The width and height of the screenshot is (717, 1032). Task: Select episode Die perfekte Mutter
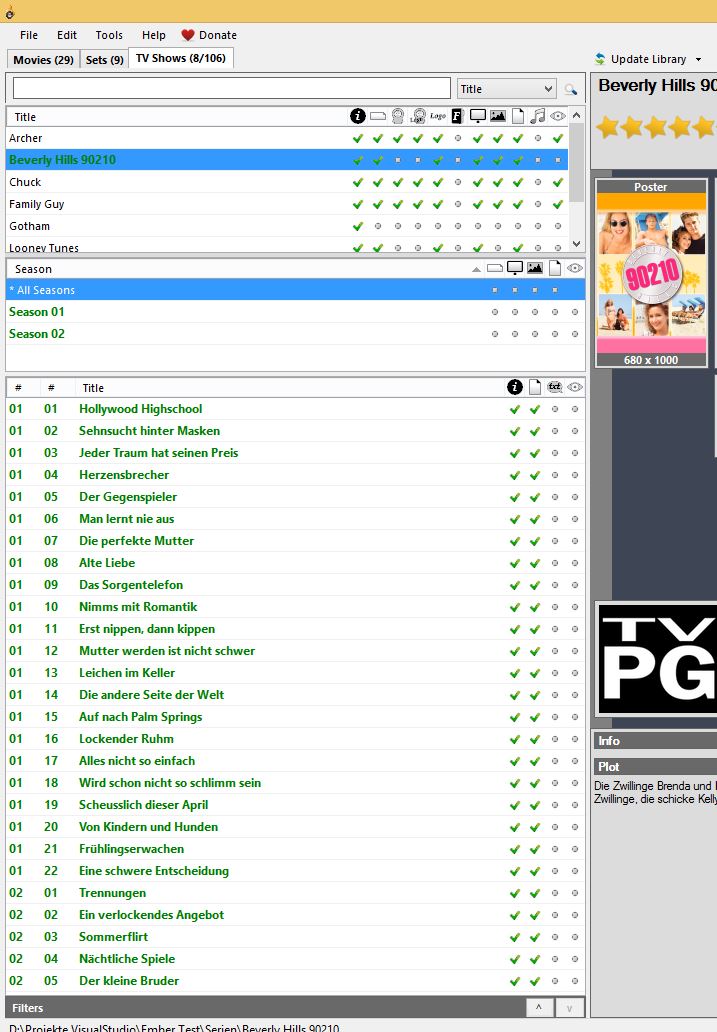296,540
